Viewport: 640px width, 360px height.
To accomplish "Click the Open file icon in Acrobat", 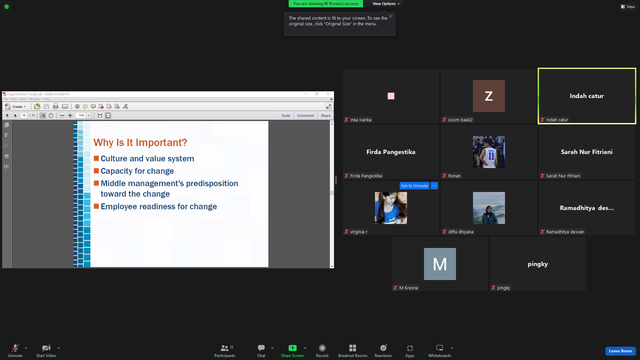I will pos(37,107).
